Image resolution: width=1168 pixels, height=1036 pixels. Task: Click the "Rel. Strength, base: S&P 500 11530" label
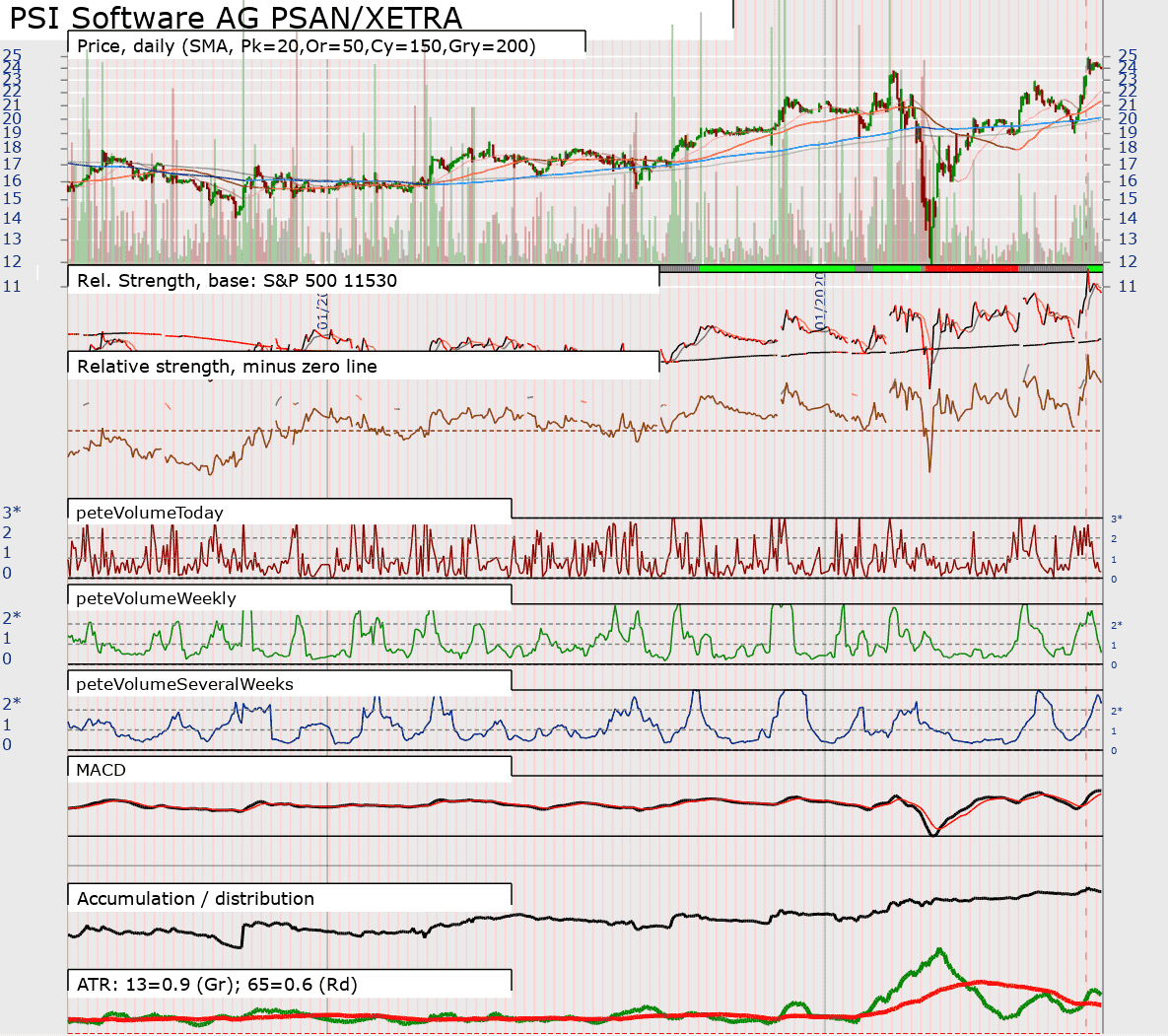(x=237, y=281)
